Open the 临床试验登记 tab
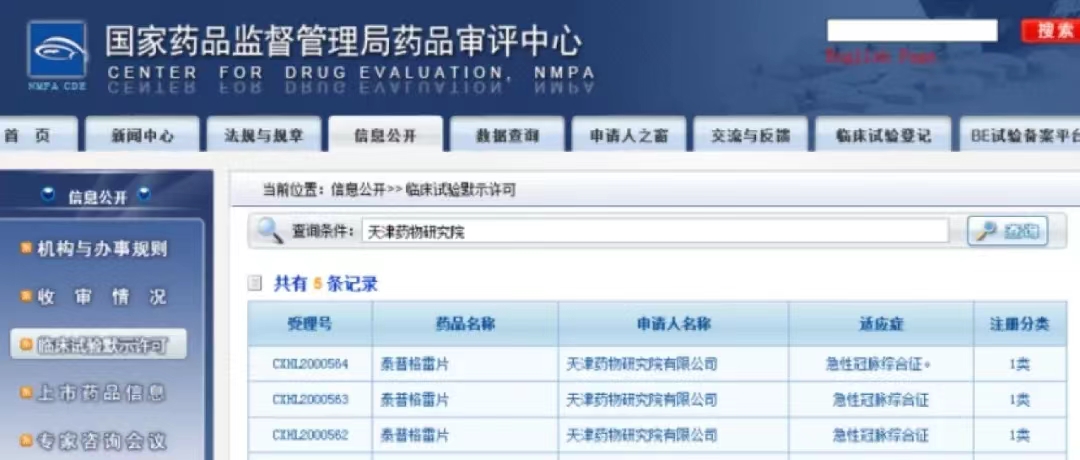Image resolution: width=1080 pixels, height=460 pixels. [x=869, y=137]
